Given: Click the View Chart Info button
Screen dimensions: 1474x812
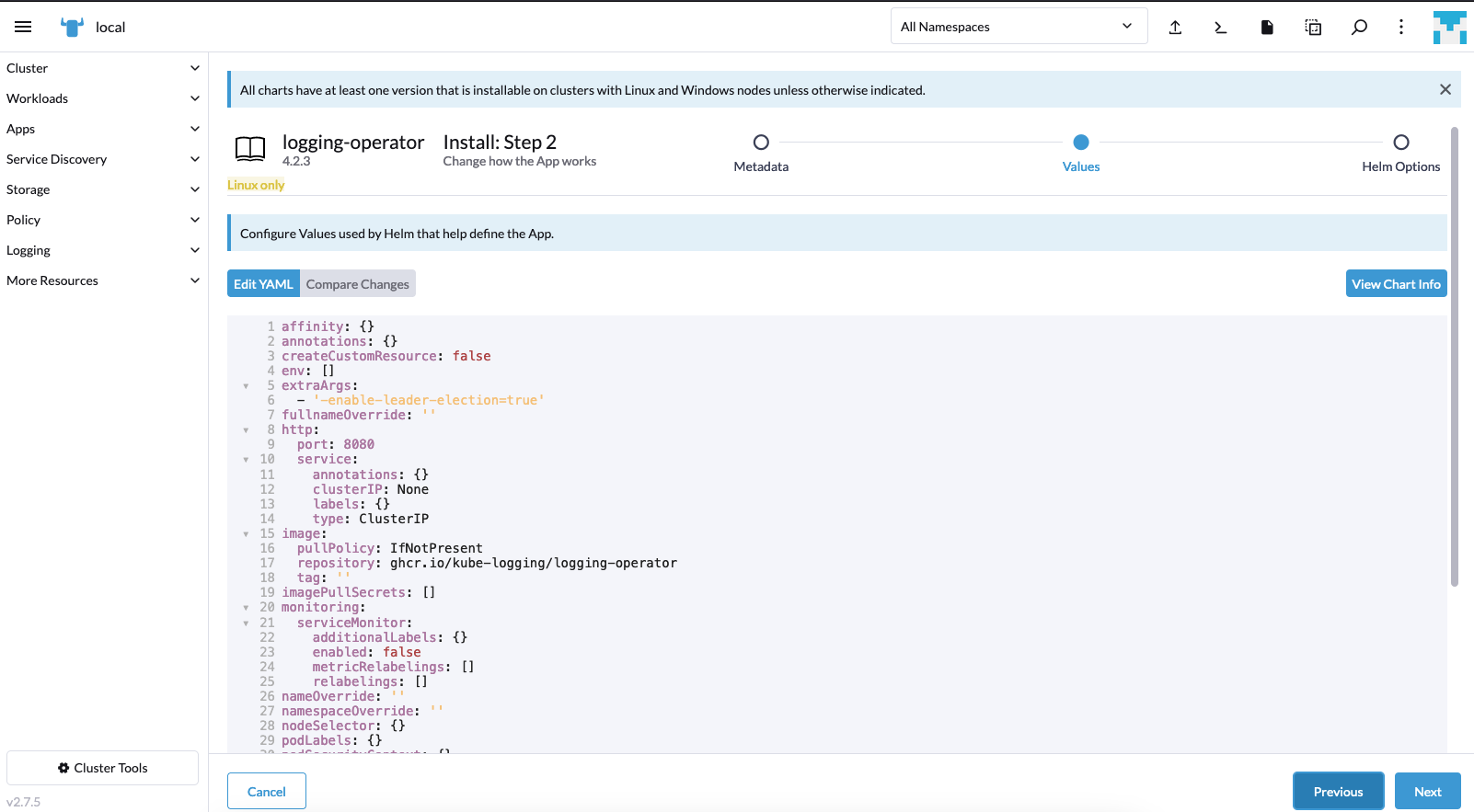Looking at the screenshot, I should (1396, 283).
